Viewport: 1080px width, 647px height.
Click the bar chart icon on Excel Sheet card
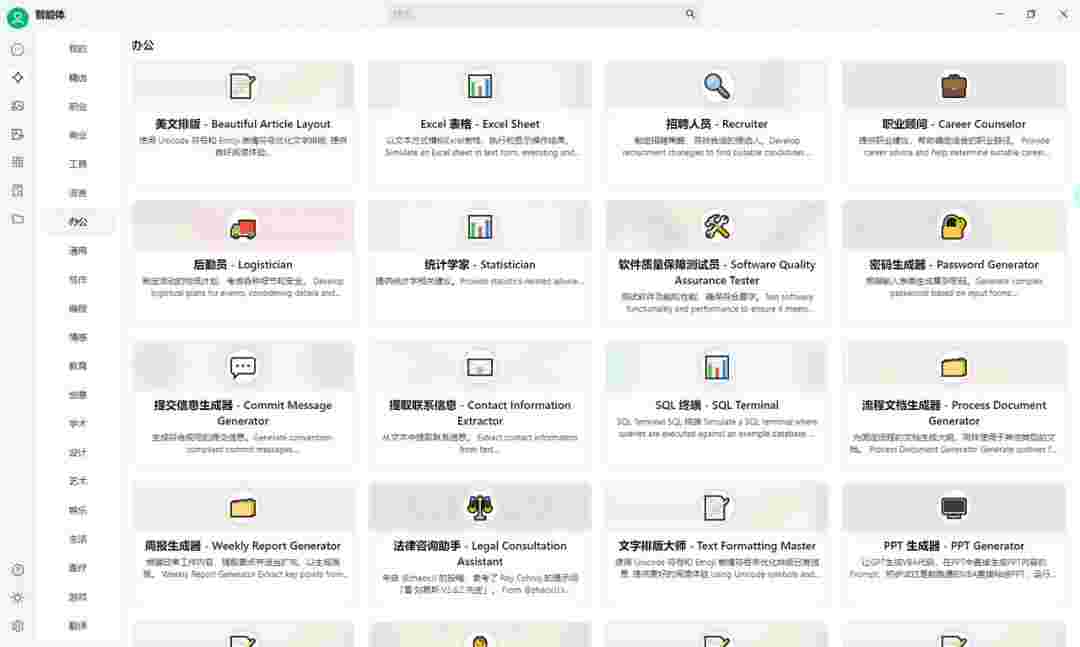pyautogui.click(x=479, y=86)
